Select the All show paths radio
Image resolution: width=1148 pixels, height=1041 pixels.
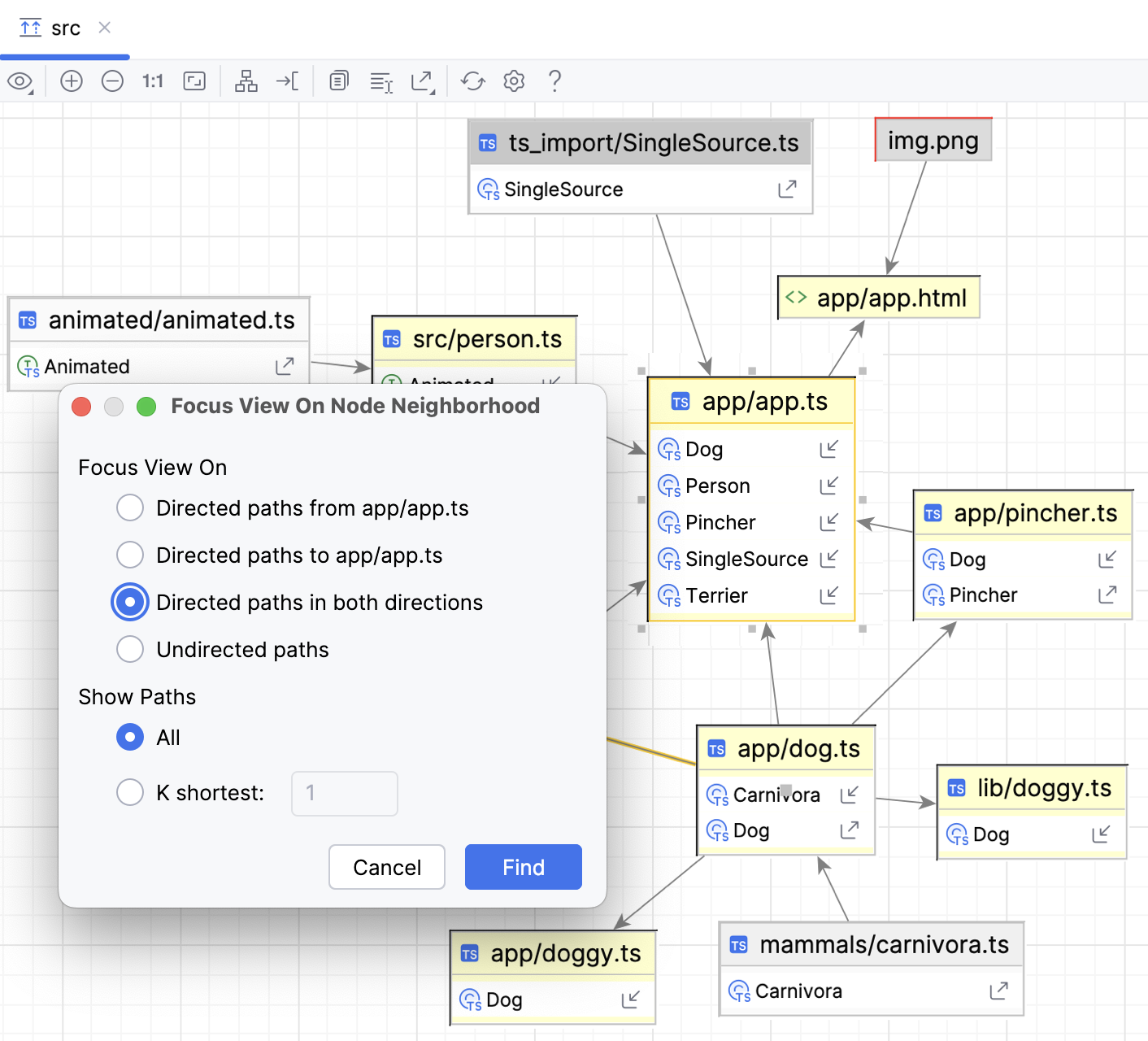tap(130, 737)
